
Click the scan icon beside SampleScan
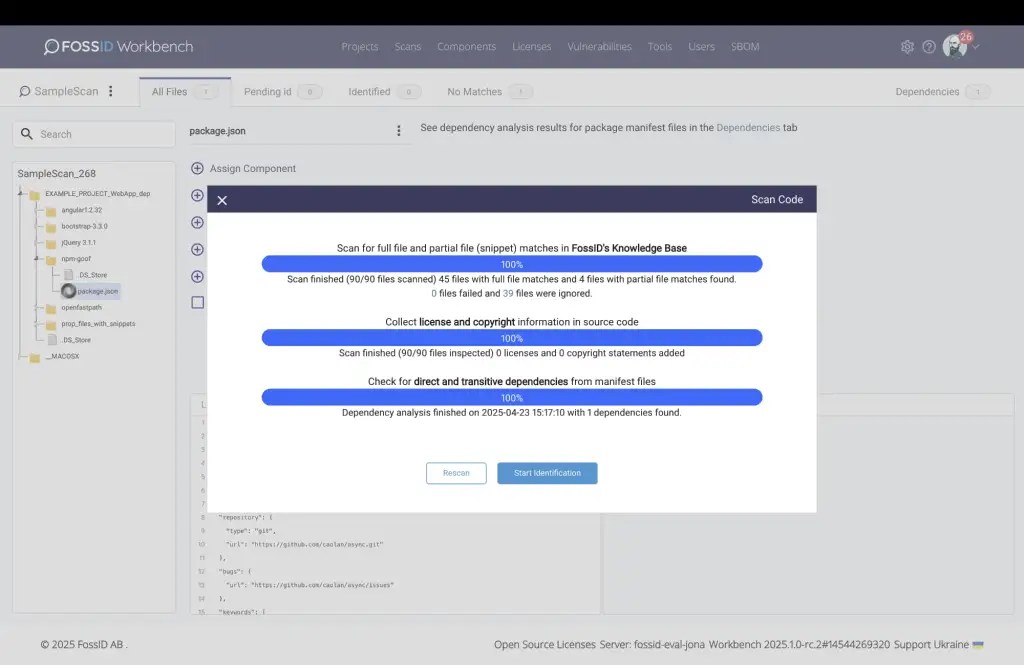25,91
